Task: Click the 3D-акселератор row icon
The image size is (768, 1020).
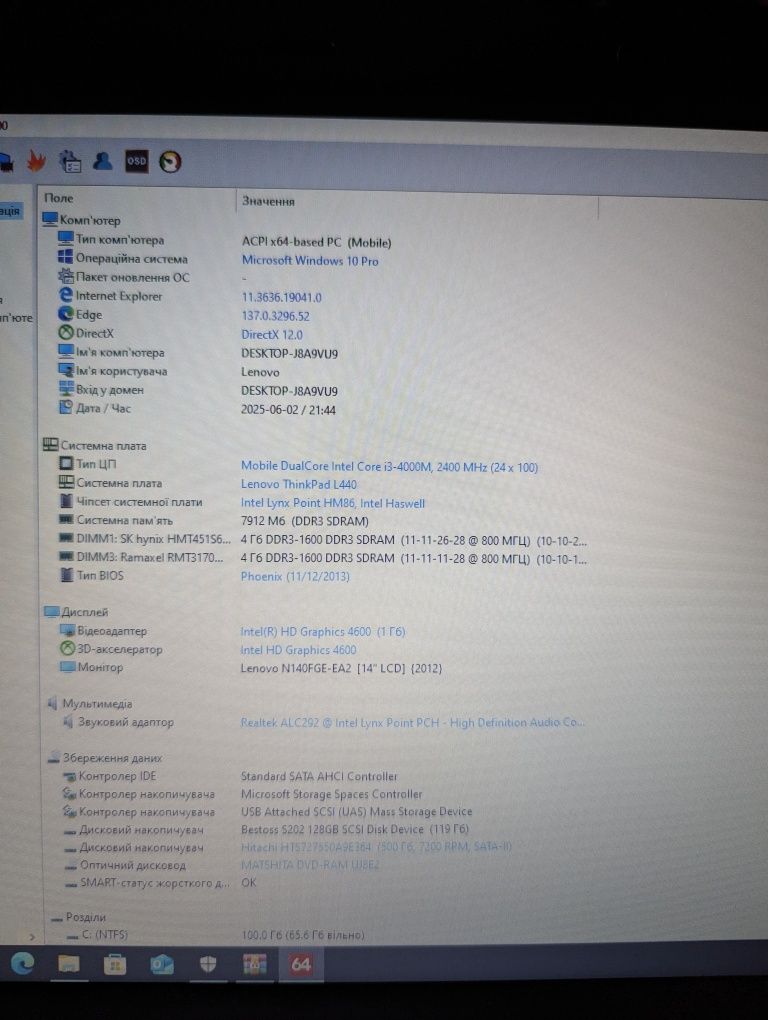Action: coord(68,648)
